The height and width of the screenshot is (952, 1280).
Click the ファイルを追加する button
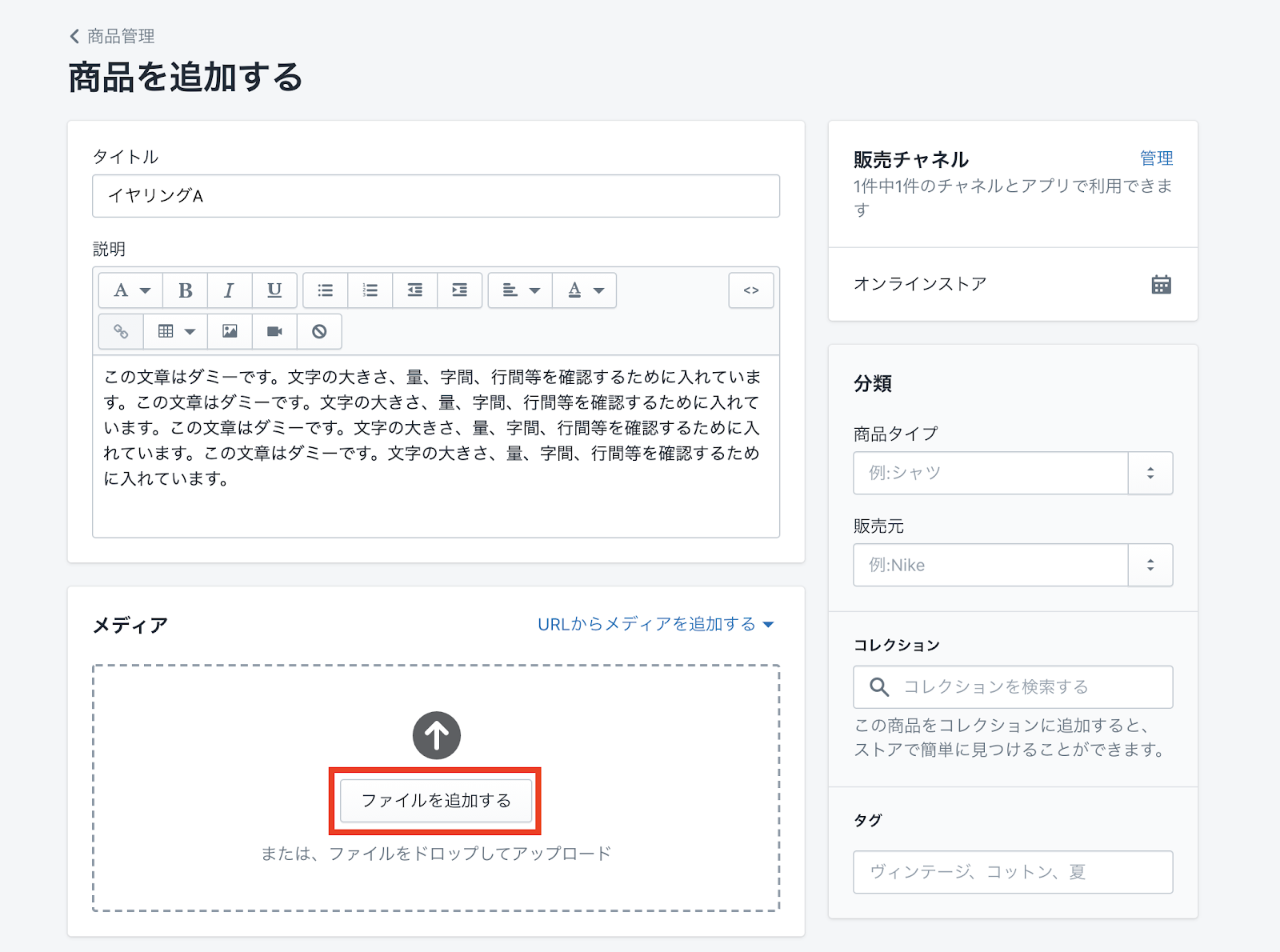[436, 801]
